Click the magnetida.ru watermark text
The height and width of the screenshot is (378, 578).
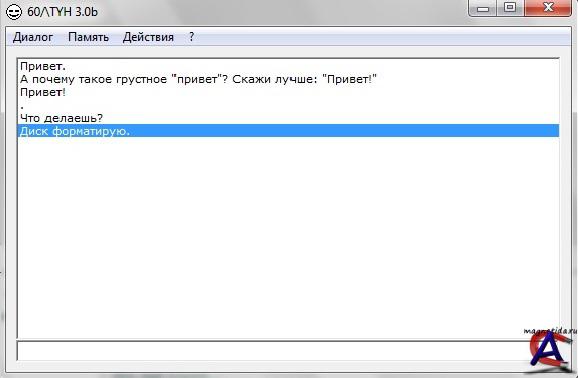click(550, 331)
